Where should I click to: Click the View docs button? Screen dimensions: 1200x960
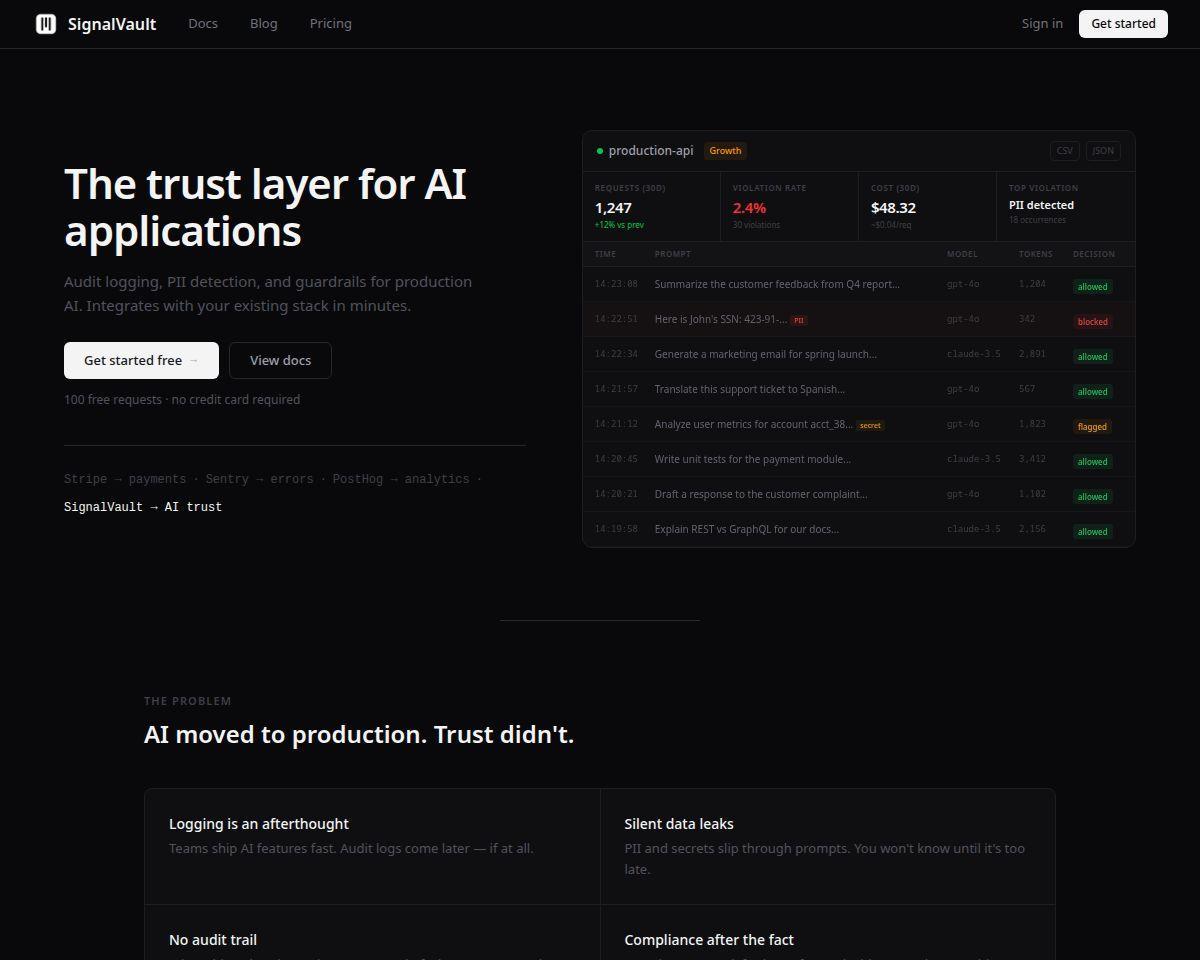[280, 360]
